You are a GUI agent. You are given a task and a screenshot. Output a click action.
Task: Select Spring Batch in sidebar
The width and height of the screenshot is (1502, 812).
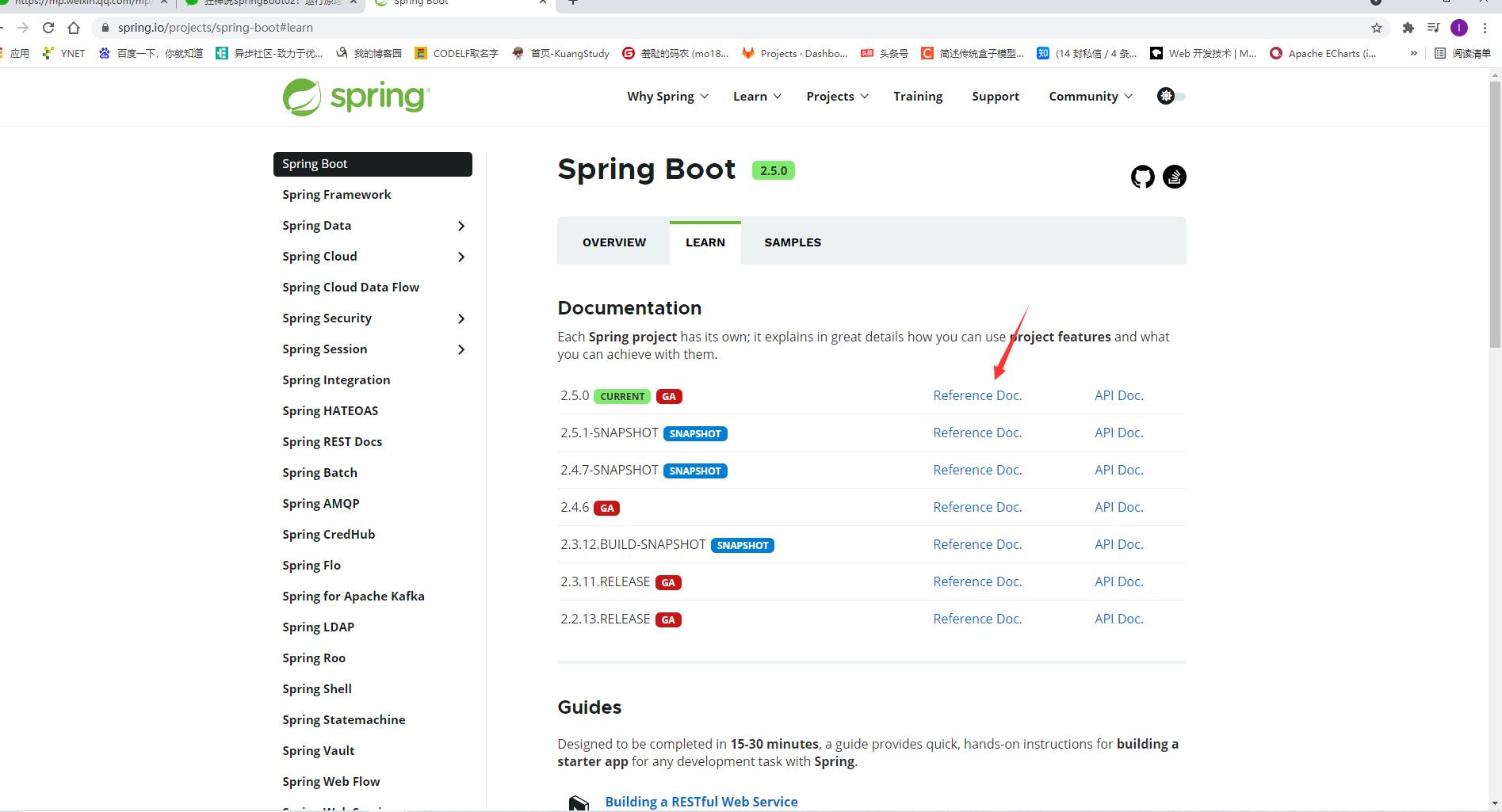pyautogui.click(x=320, y=473)
